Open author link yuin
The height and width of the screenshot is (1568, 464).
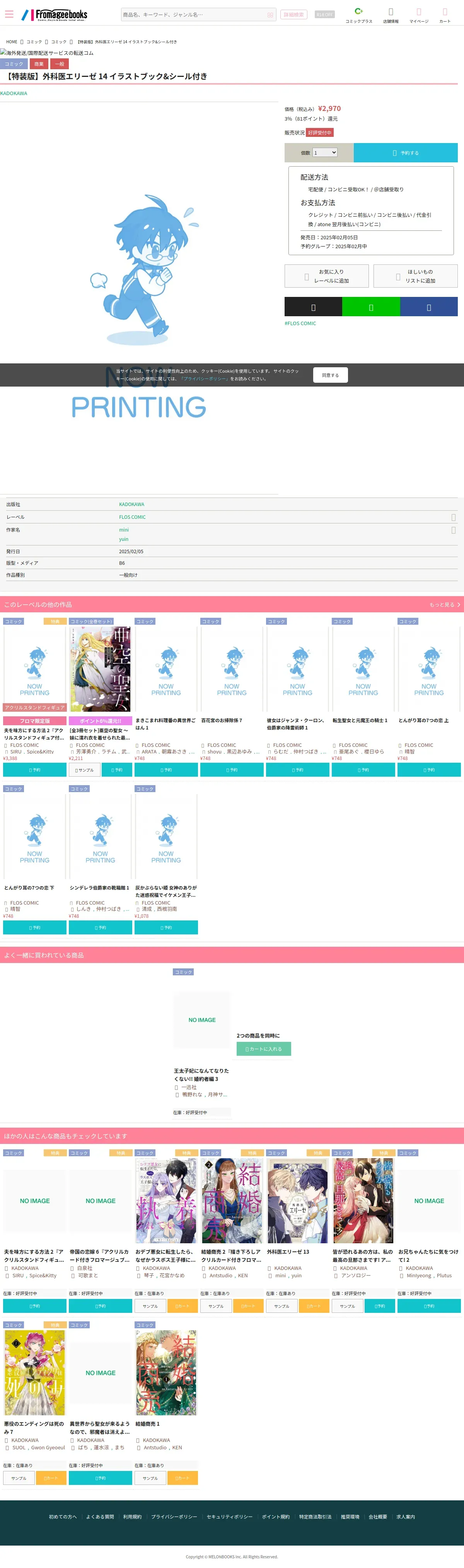pyautogui.click(x=124, y=539)
